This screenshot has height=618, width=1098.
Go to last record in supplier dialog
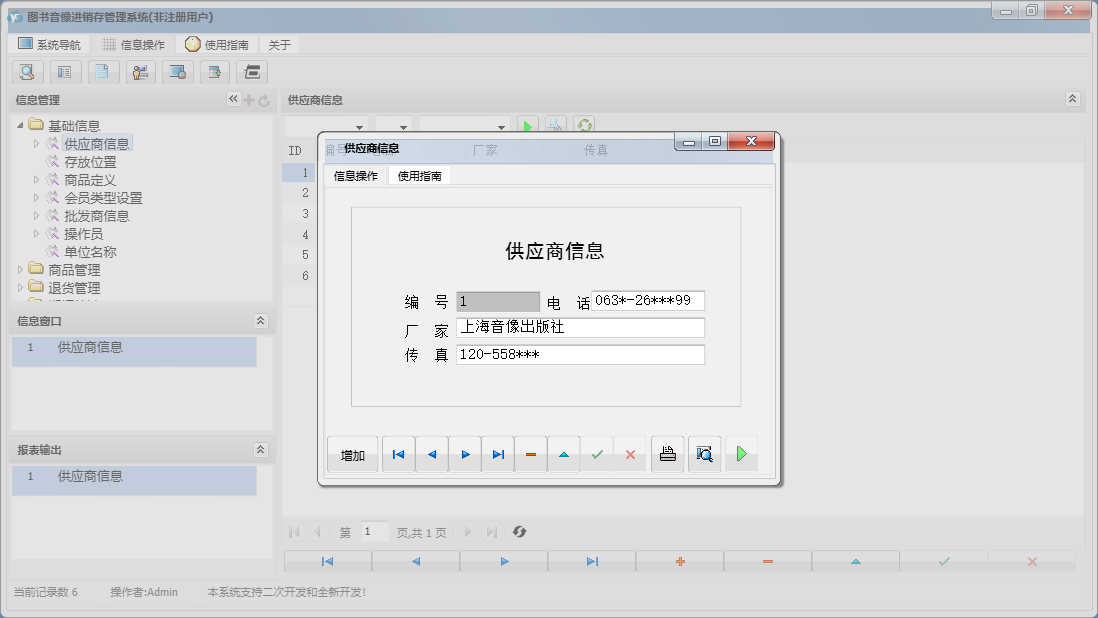click(x=498, y=454)
